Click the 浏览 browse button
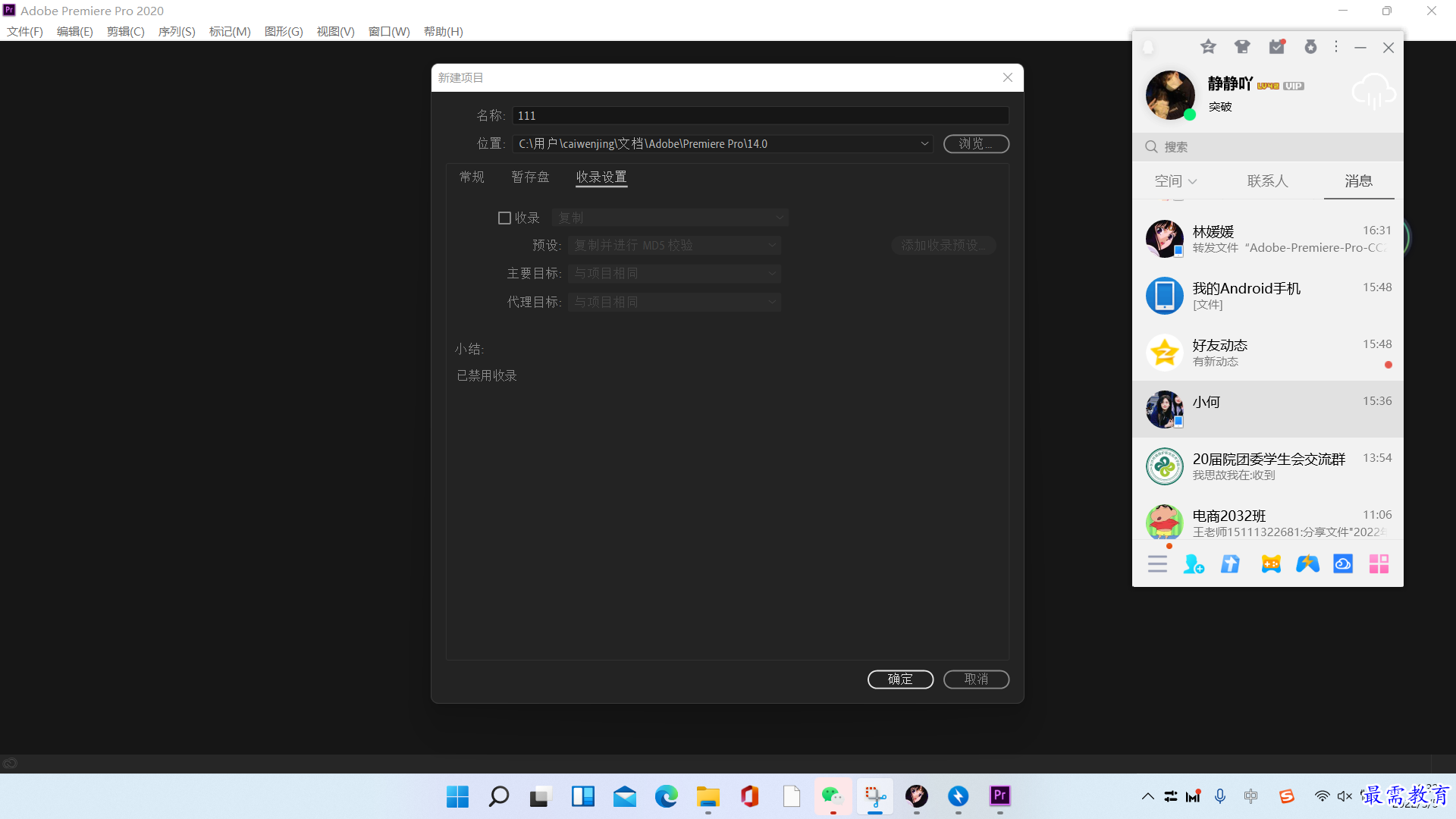The image size is (1456, 819). (976, 144)
